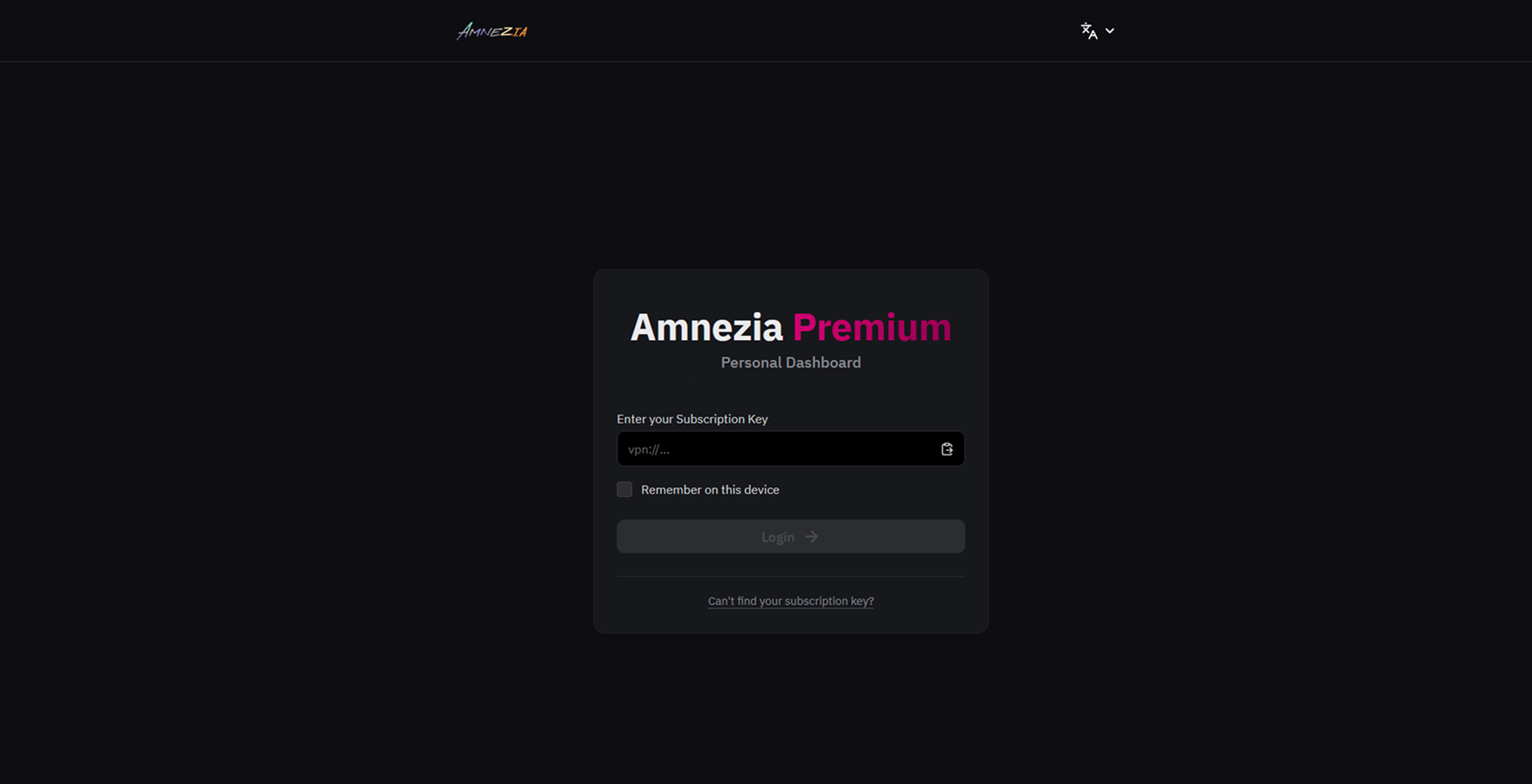Click the pink "Premium" title word

coord(872,328)
